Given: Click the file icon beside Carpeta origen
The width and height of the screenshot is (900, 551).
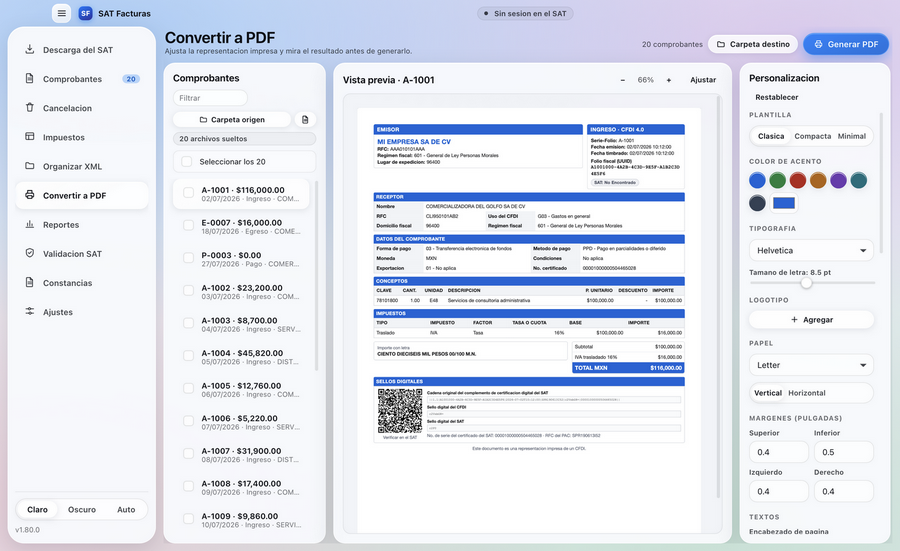Looking at the screenshot, I should tap(305, 119).
